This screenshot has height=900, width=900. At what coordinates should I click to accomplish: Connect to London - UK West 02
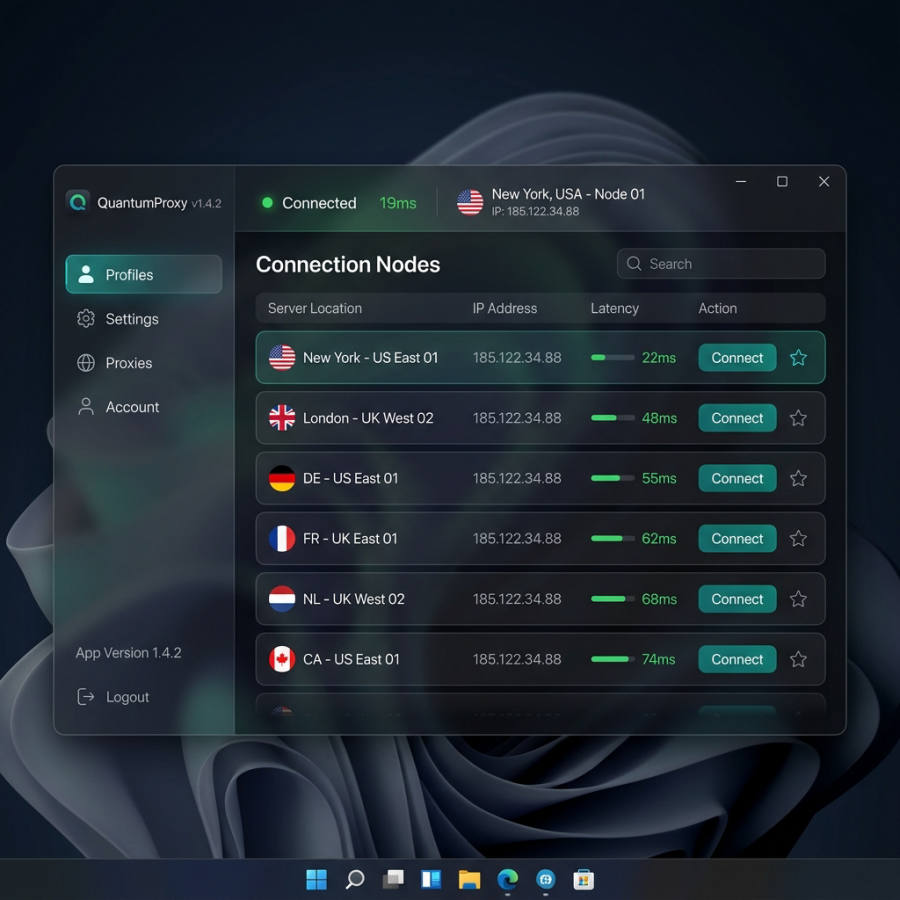pos(737,418)
